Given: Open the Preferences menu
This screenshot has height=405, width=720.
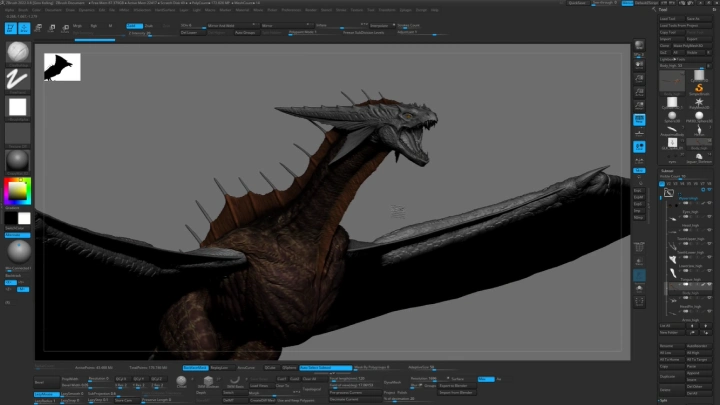Looking at the screenshot, I should click(291, 10).
